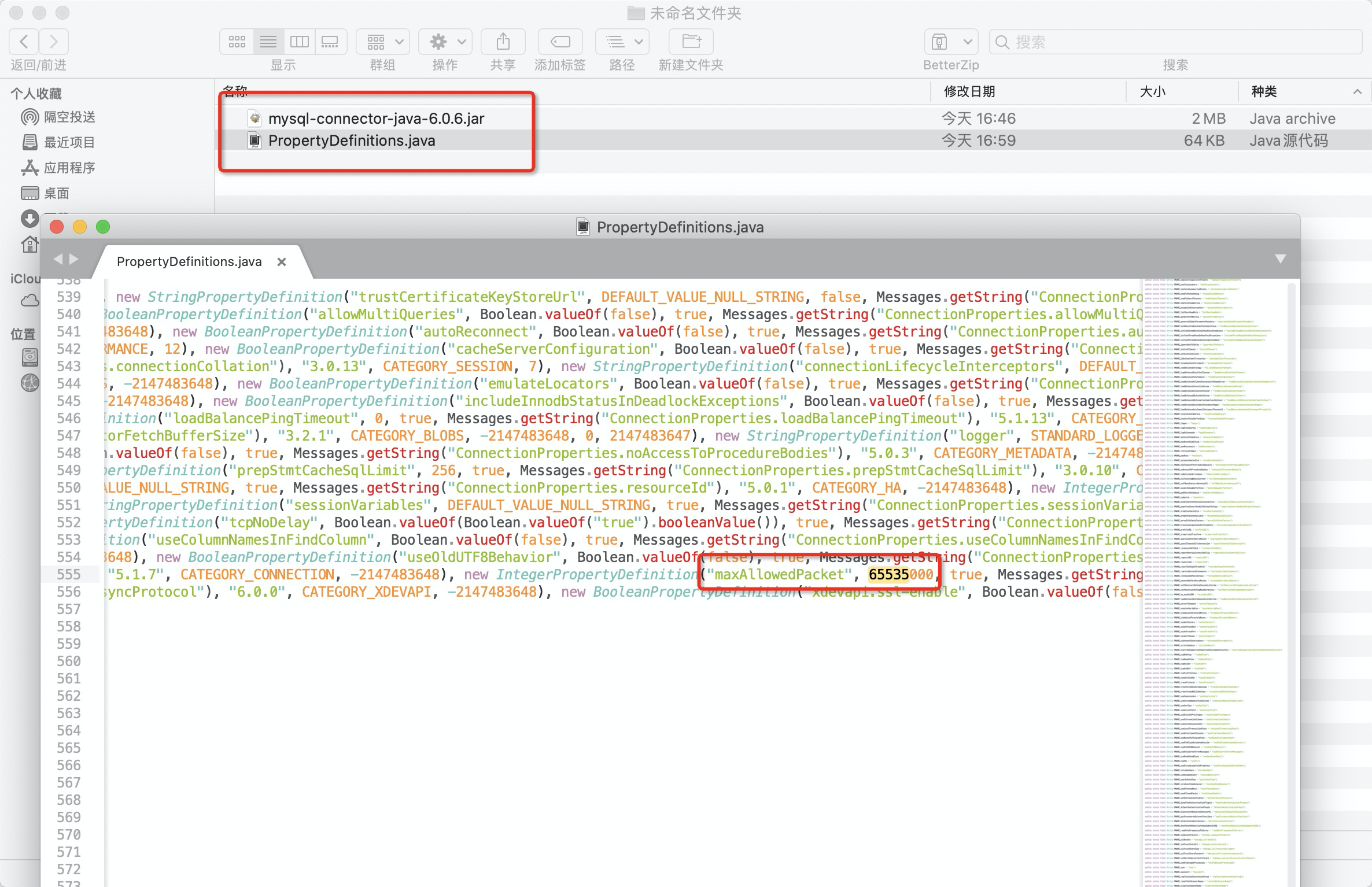The height and width of the screenshot is (887, 1372).
Task: Sort by kind column header
Action: pos(1264,91)
